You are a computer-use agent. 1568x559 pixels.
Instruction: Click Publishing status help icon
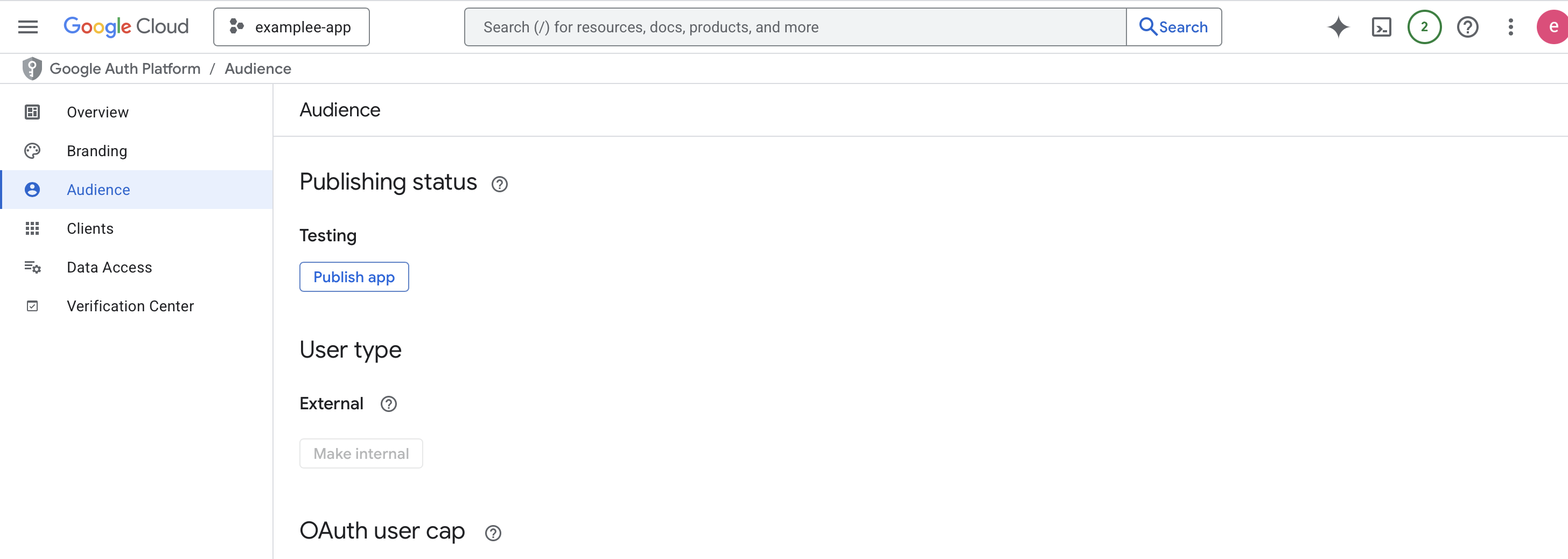pyautogui.click(x=499, y=184)
